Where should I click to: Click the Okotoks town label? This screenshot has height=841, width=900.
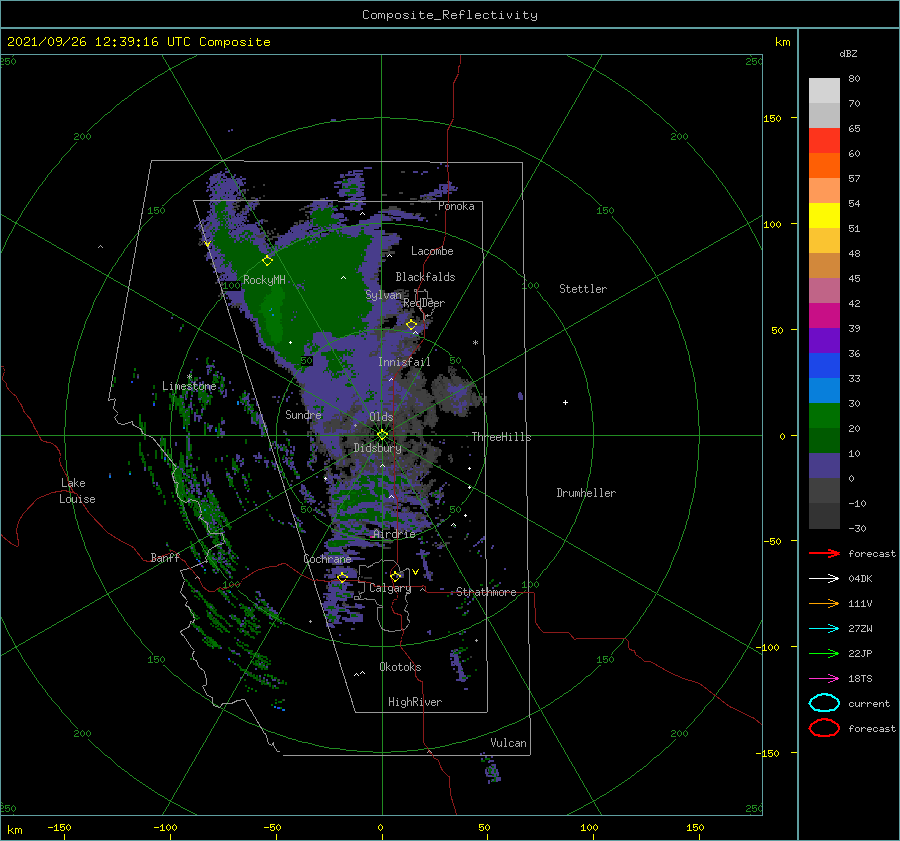(x=400, y=667)
